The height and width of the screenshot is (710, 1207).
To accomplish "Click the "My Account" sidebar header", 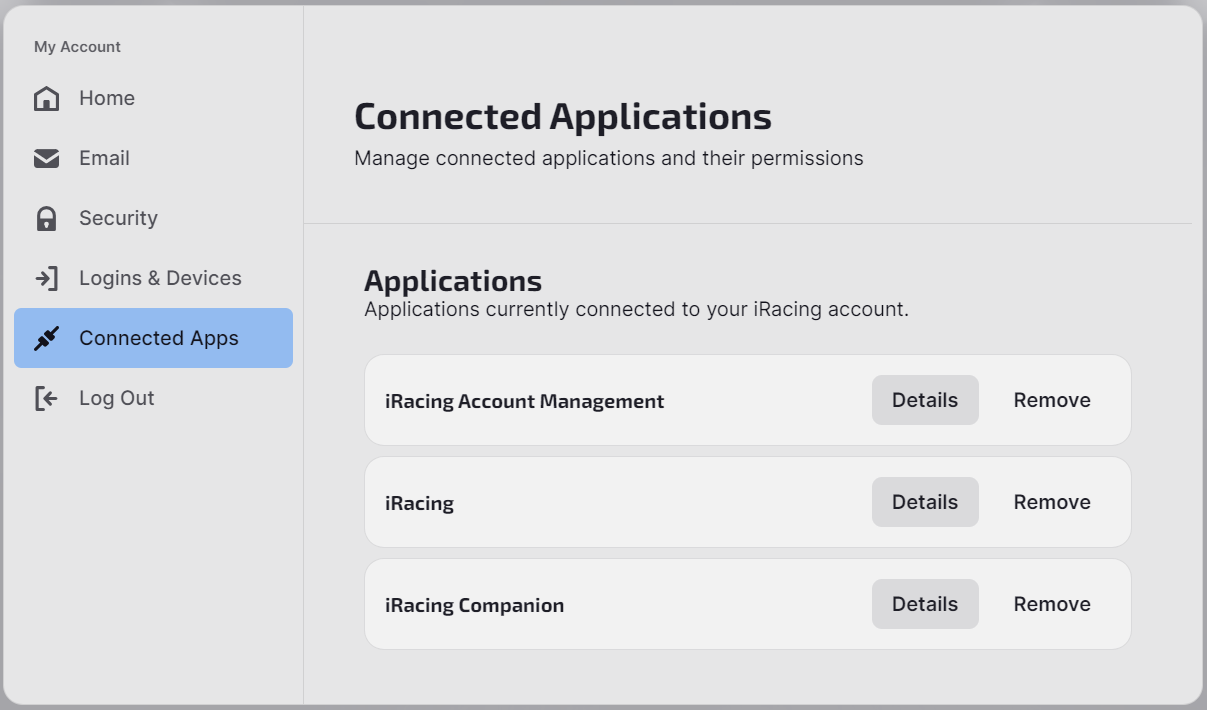I will click(77, 47).
